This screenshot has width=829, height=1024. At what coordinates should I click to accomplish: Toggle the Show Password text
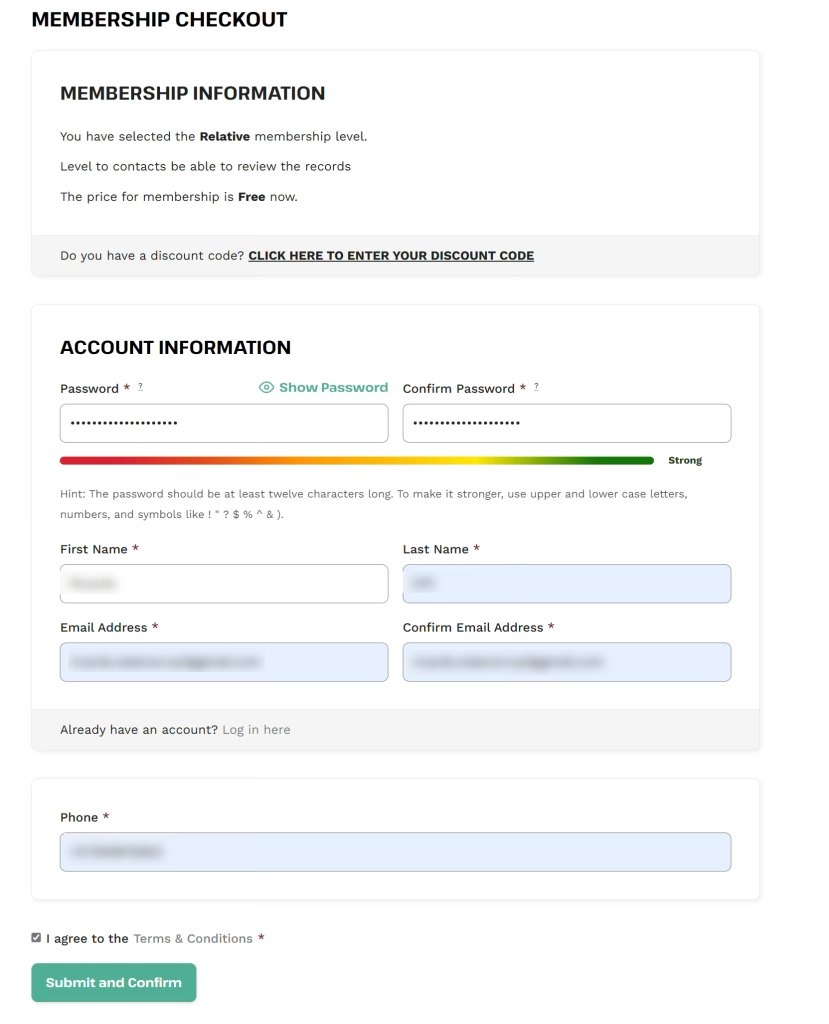click(333, 388)
